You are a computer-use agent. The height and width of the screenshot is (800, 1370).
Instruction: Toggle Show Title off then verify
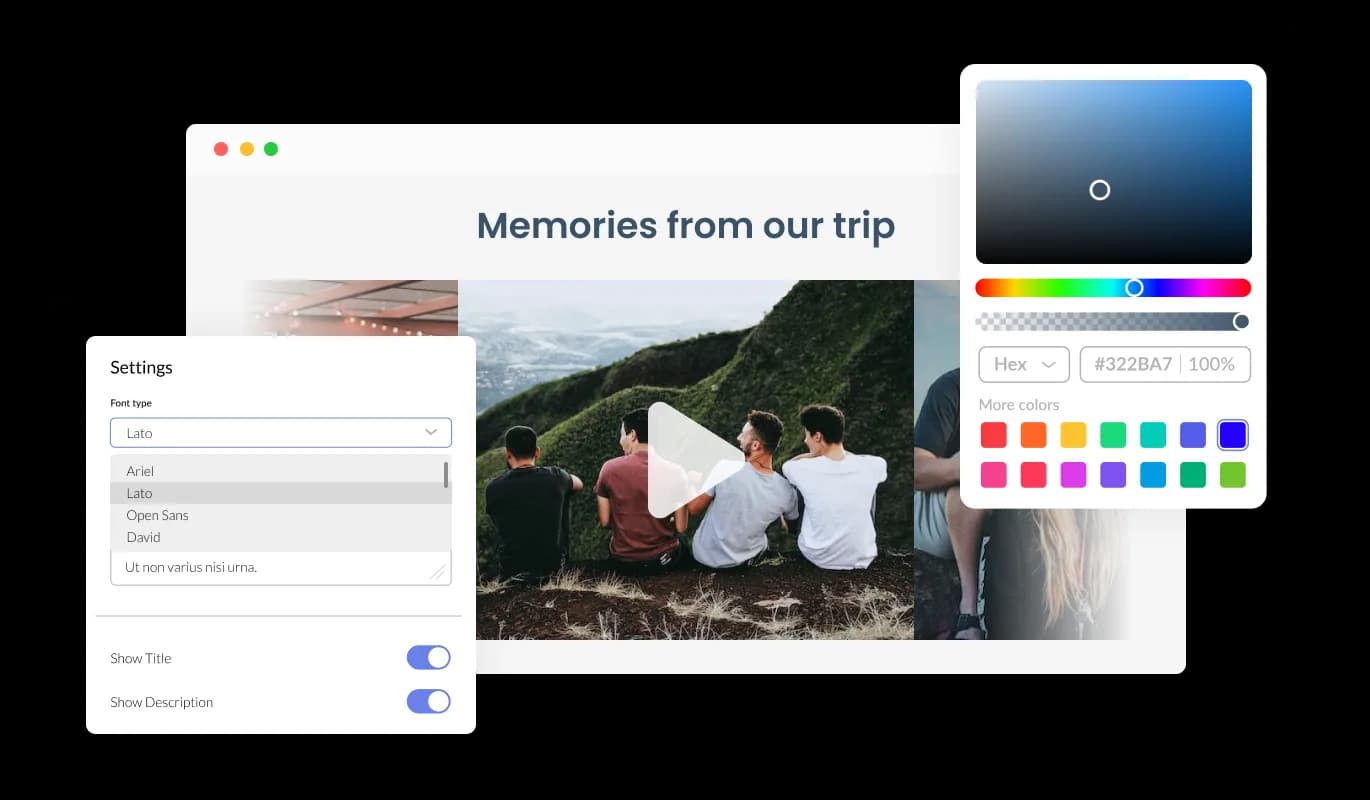428,657
